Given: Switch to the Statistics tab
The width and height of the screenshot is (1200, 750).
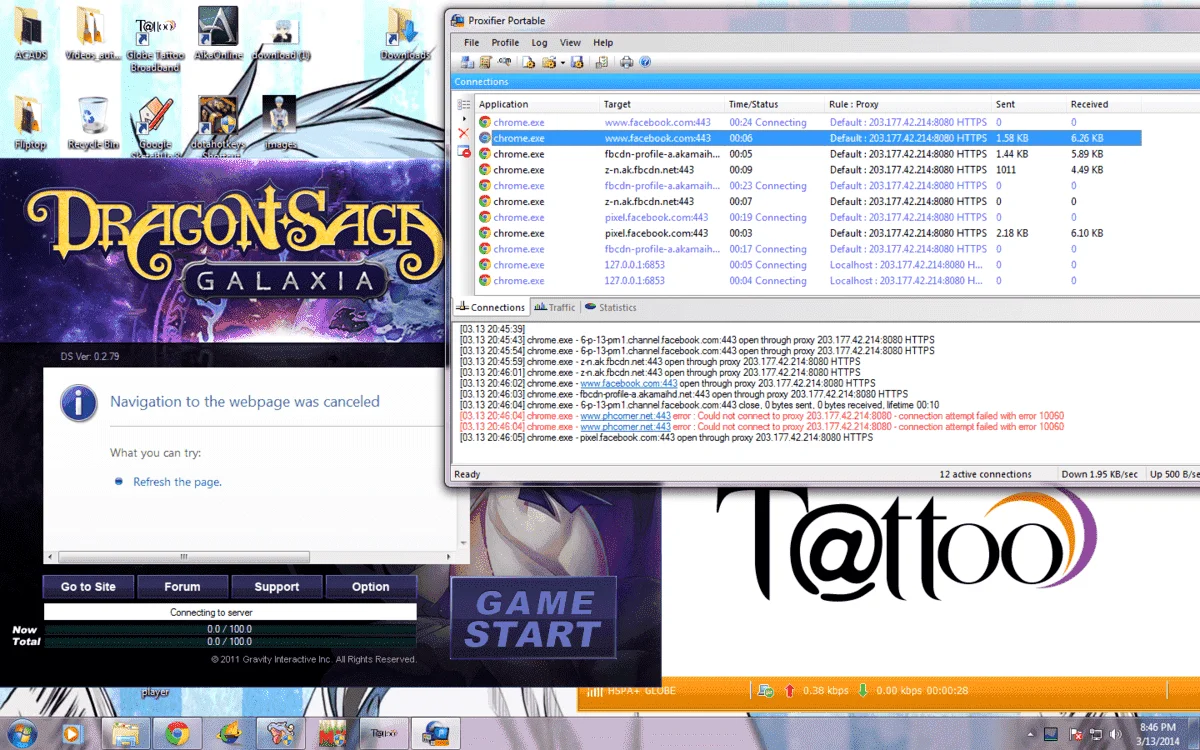Looking at the screenshot, I should [x=611, y=307].
